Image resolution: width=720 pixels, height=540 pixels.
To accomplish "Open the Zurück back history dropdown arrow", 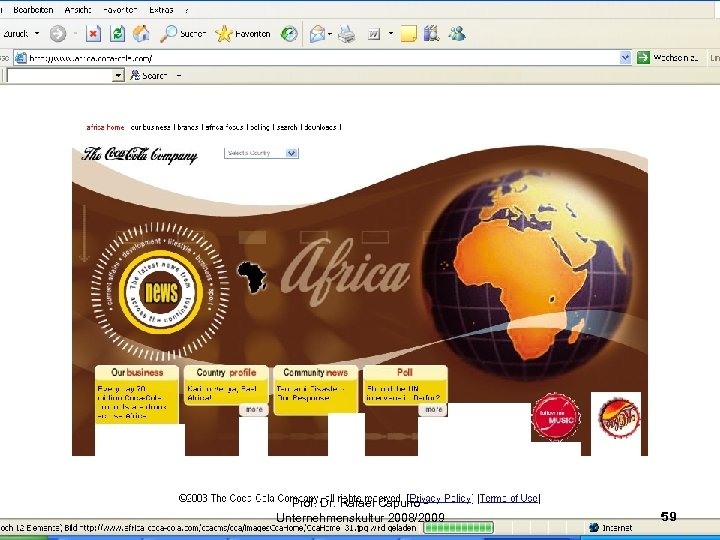I will click(x=37, y=34).
